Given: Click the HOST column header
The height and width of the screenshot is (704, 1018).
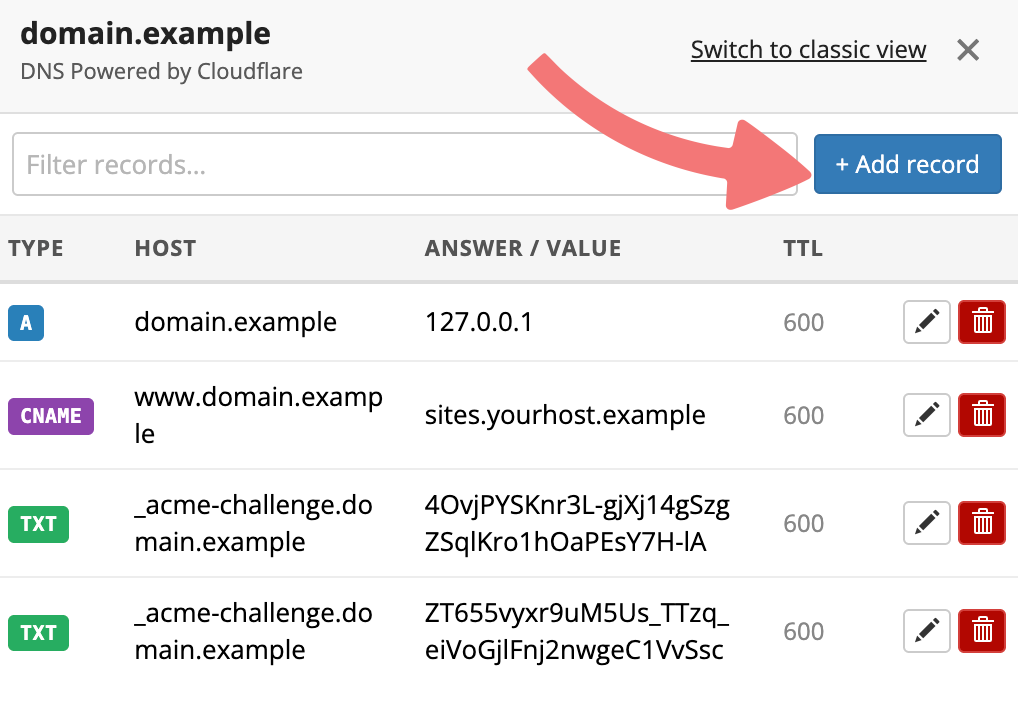Looking at the screenshot, I should [x=165, y=248].
